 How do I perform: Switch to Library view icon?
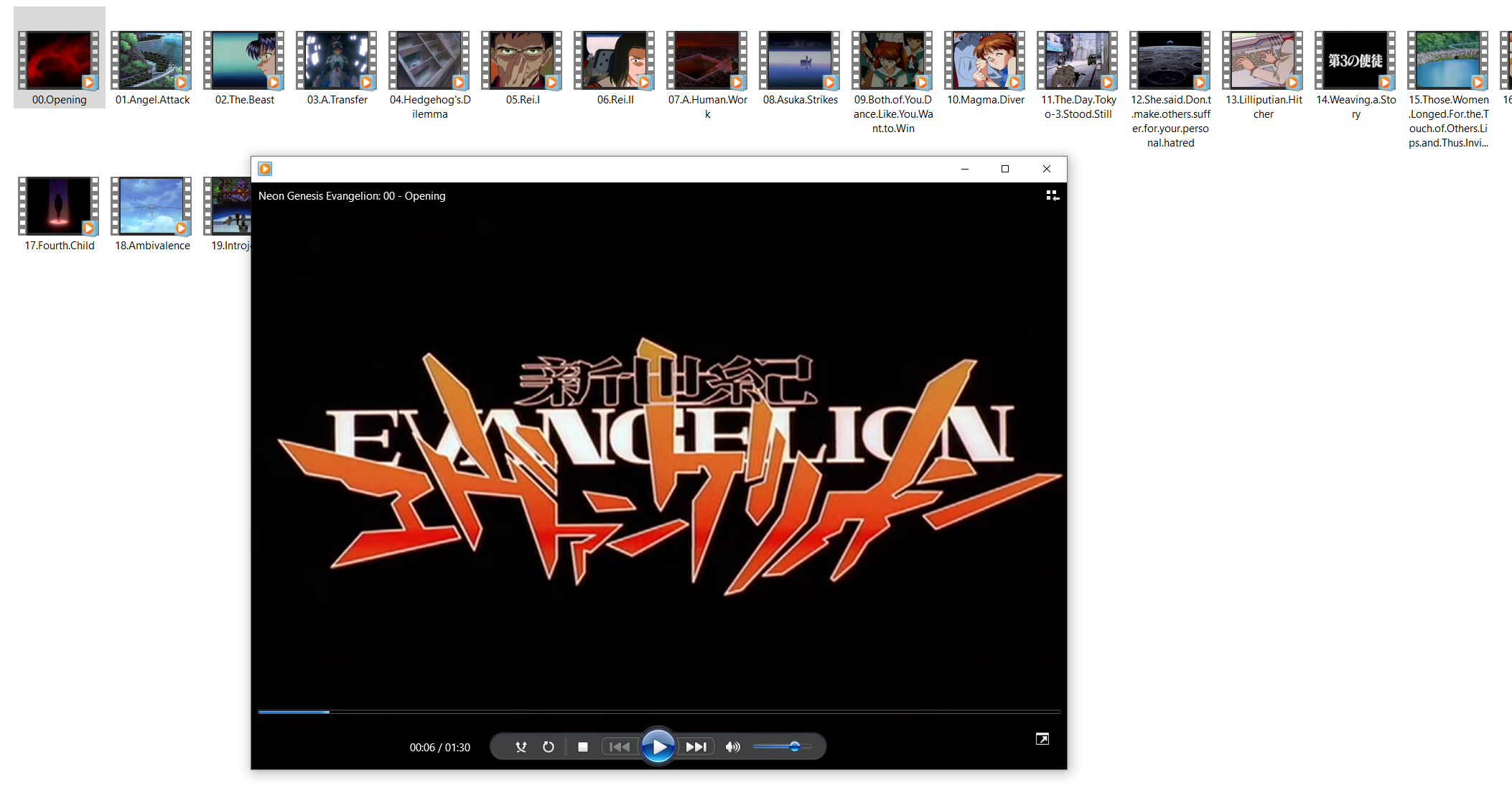tap(1053, 195)
